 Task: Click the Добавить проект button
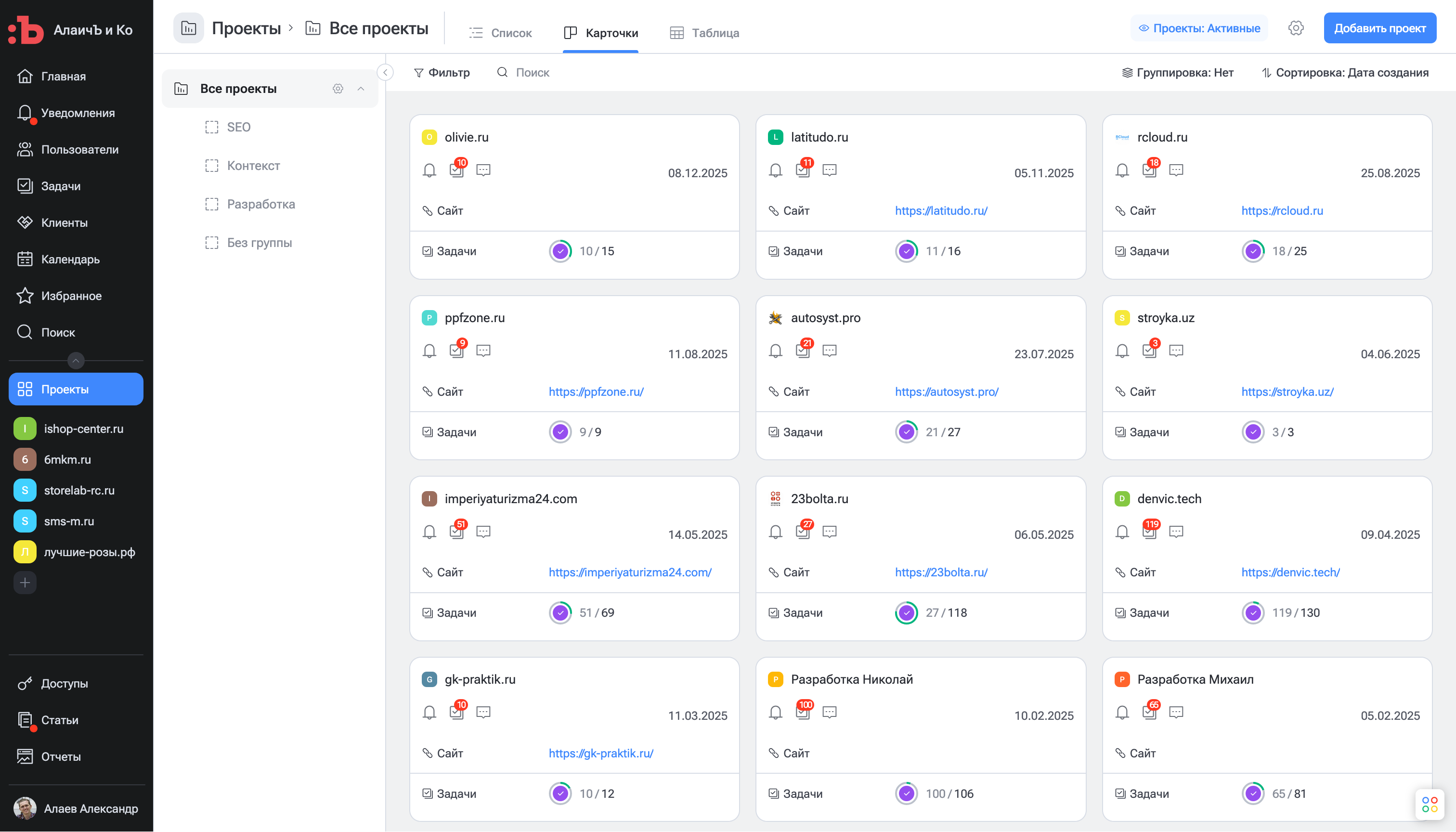(x=1379, y=28)
